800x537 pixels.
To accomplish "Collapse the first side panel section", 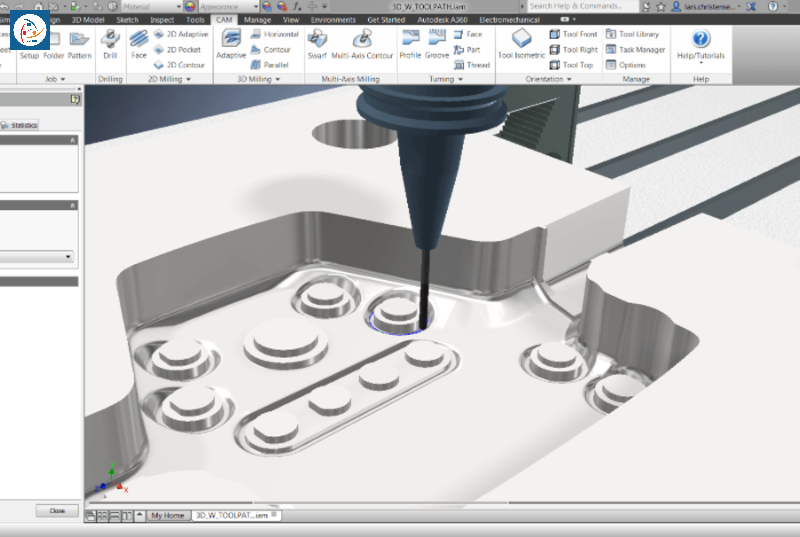I will click(x=72, y=140).
